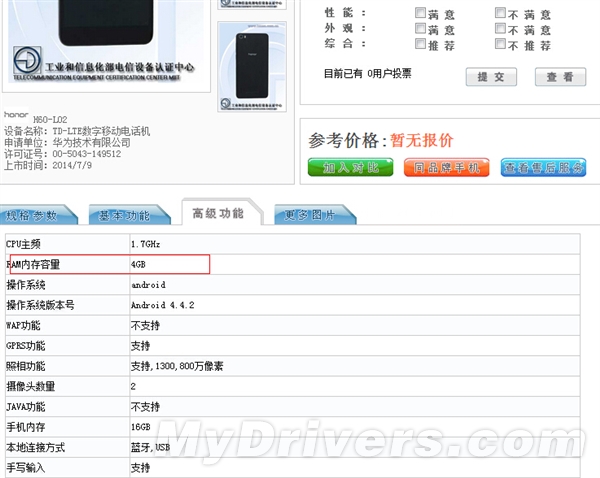This screenshot has width=600, height=478.
Task: Click the RAM内存容量 label
Action: [x=33, y=264]
